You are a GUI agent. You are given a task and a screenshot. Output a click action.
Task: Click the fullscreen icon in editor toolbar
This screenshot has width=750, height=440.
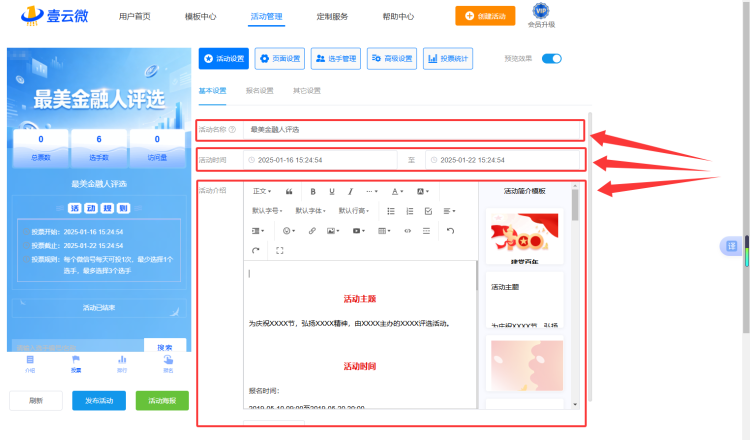[280, 250]
